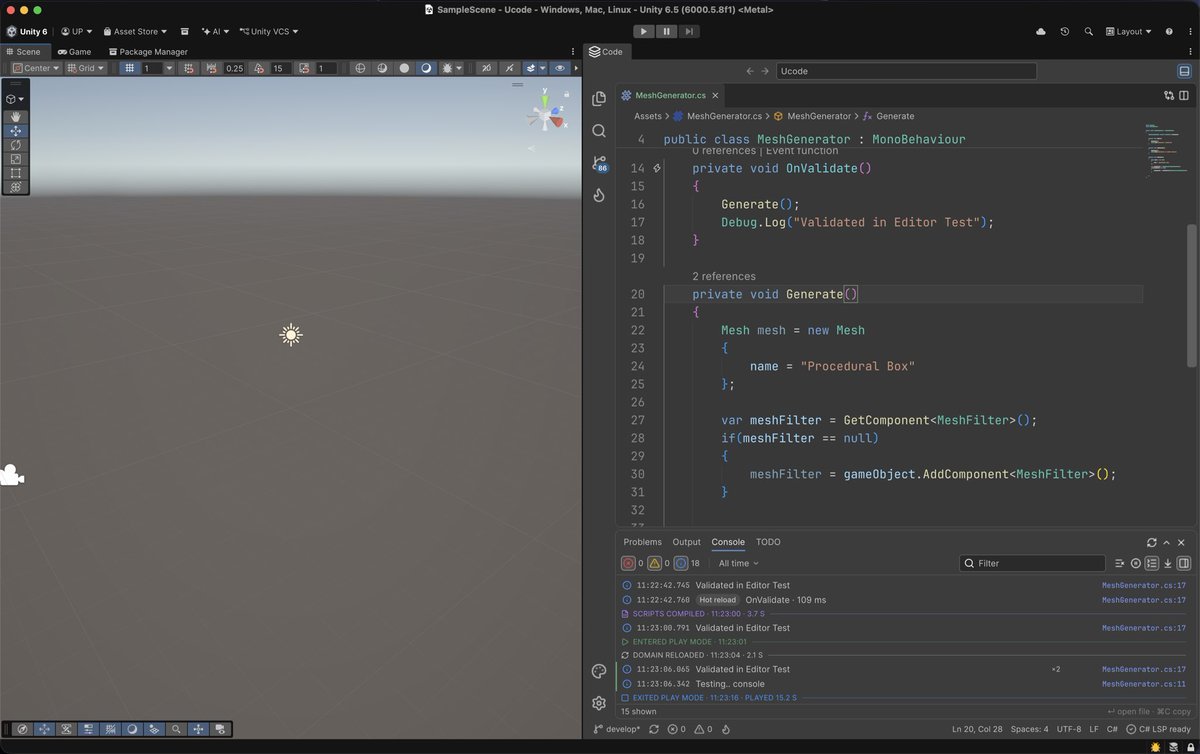The height and width of the screenshot is (754, 1200).
Task: Open the Undo History icon
Action: click(x=1066, y=32)
